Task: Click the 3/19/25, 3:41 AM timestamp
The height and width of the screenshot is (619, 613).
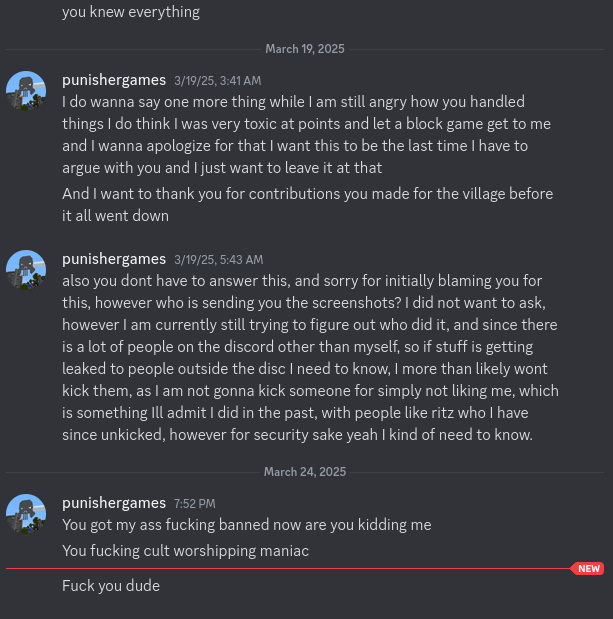Action: point(217,81)
